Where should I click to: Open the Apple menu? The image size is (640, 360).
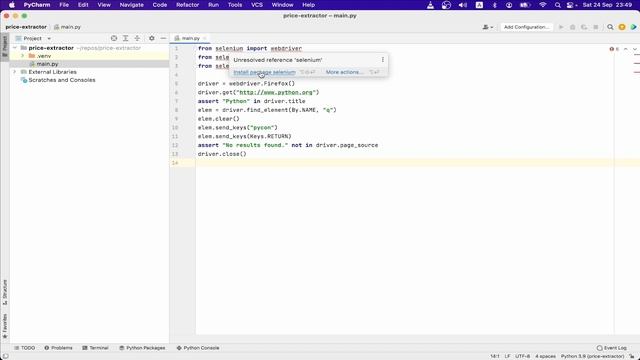point(11,5)
